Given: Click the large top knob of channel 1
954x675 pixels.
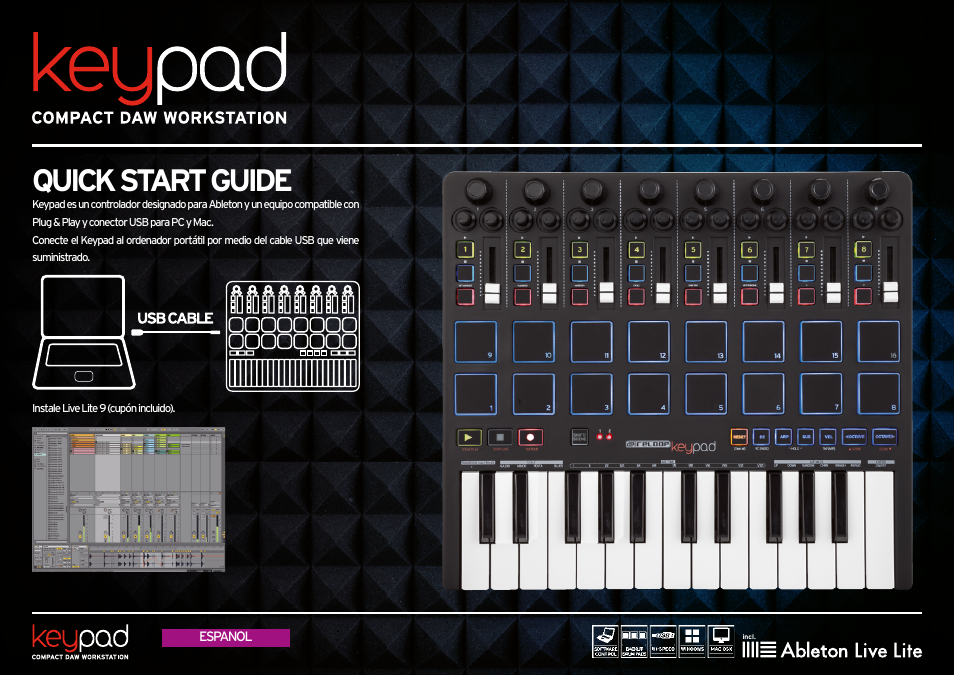Looking at the screenshot, I should 478,190.
